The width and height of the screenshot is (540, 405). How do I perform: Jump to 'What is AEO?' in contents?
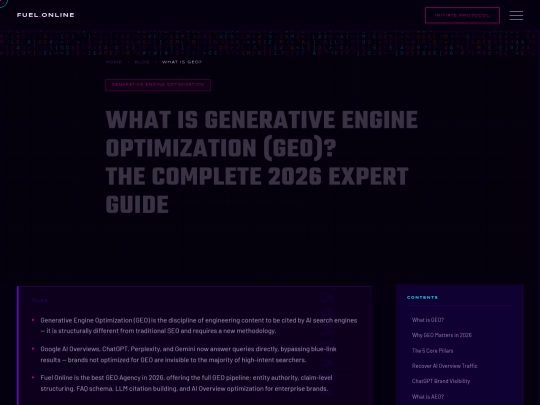coord(428,396)
